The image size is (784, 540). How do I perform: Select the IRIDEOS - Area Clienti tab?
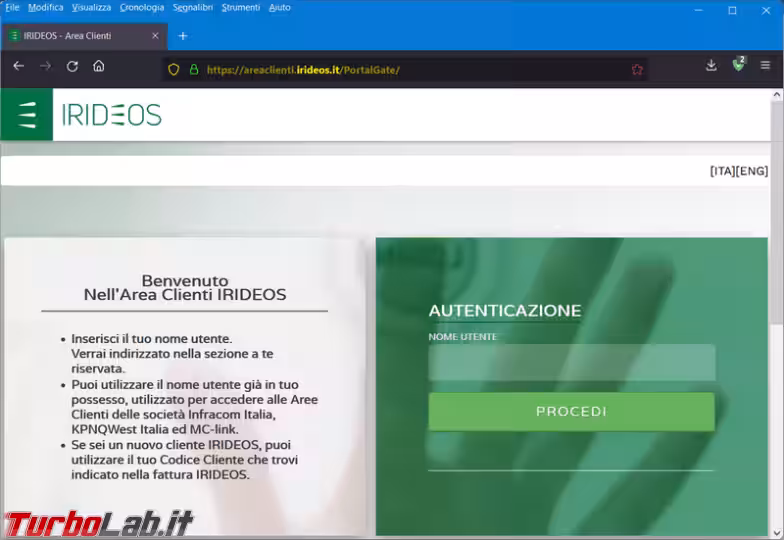(83, 36)
